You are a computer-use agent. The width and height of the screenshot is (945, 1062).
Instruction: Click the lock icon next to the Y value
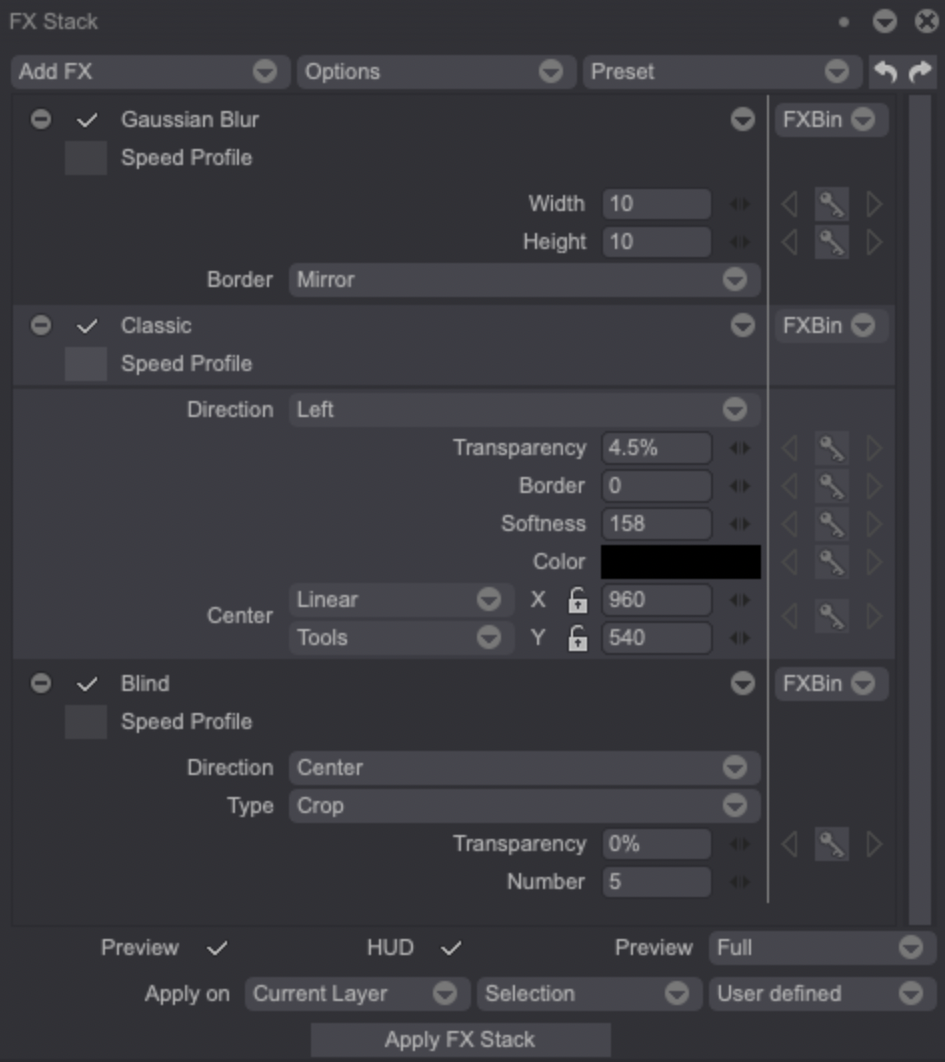point(576,637)
